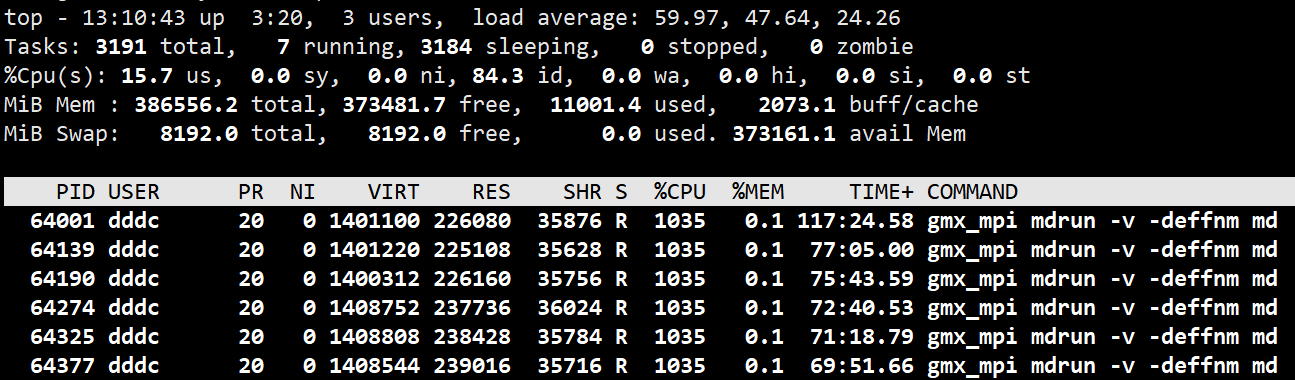Select the USER column header

pos(133,192)
